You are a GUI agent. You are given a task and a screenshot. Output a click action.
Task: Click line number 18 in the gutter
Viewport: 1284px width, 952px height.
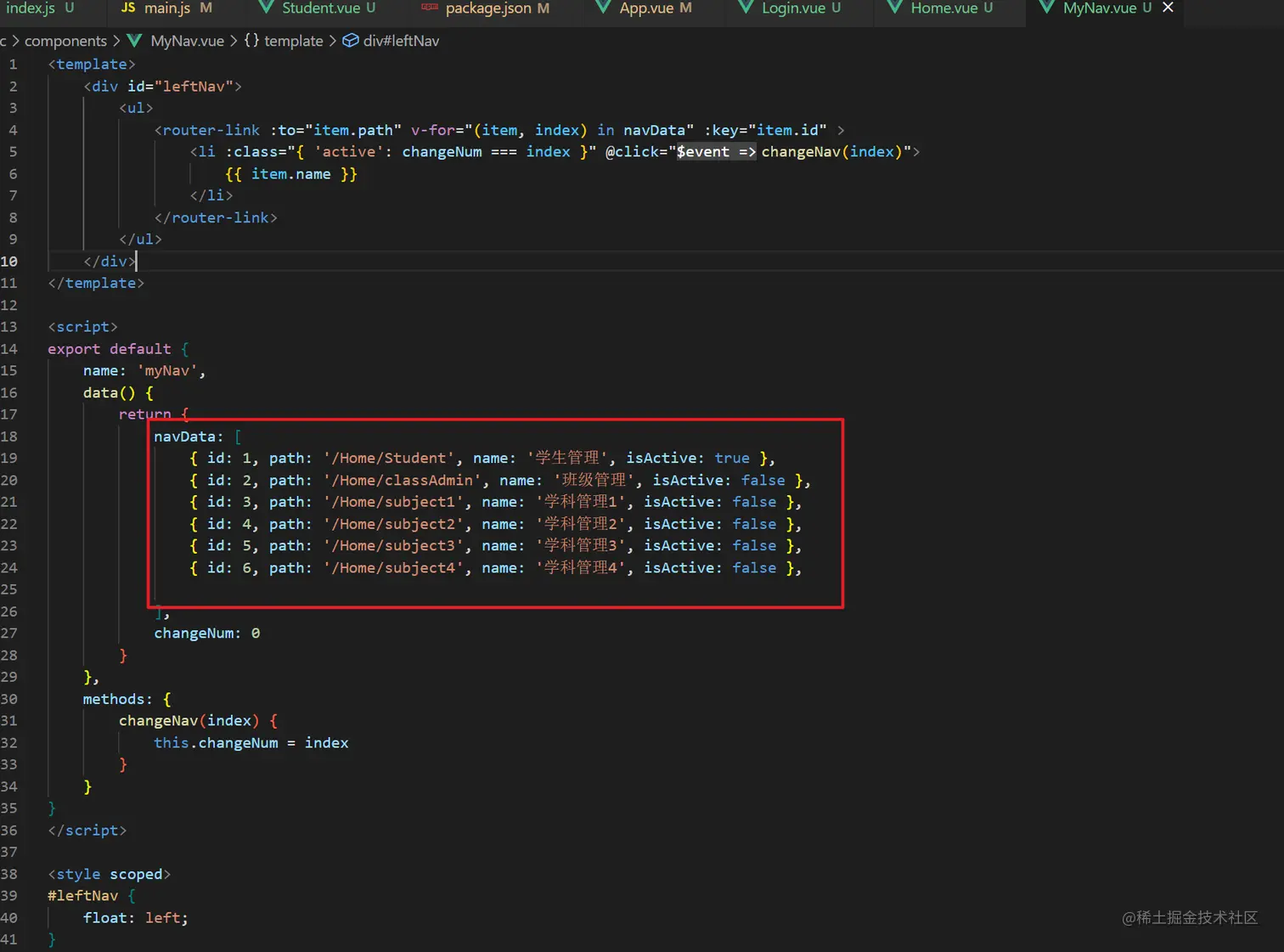[x=9, y=437]
